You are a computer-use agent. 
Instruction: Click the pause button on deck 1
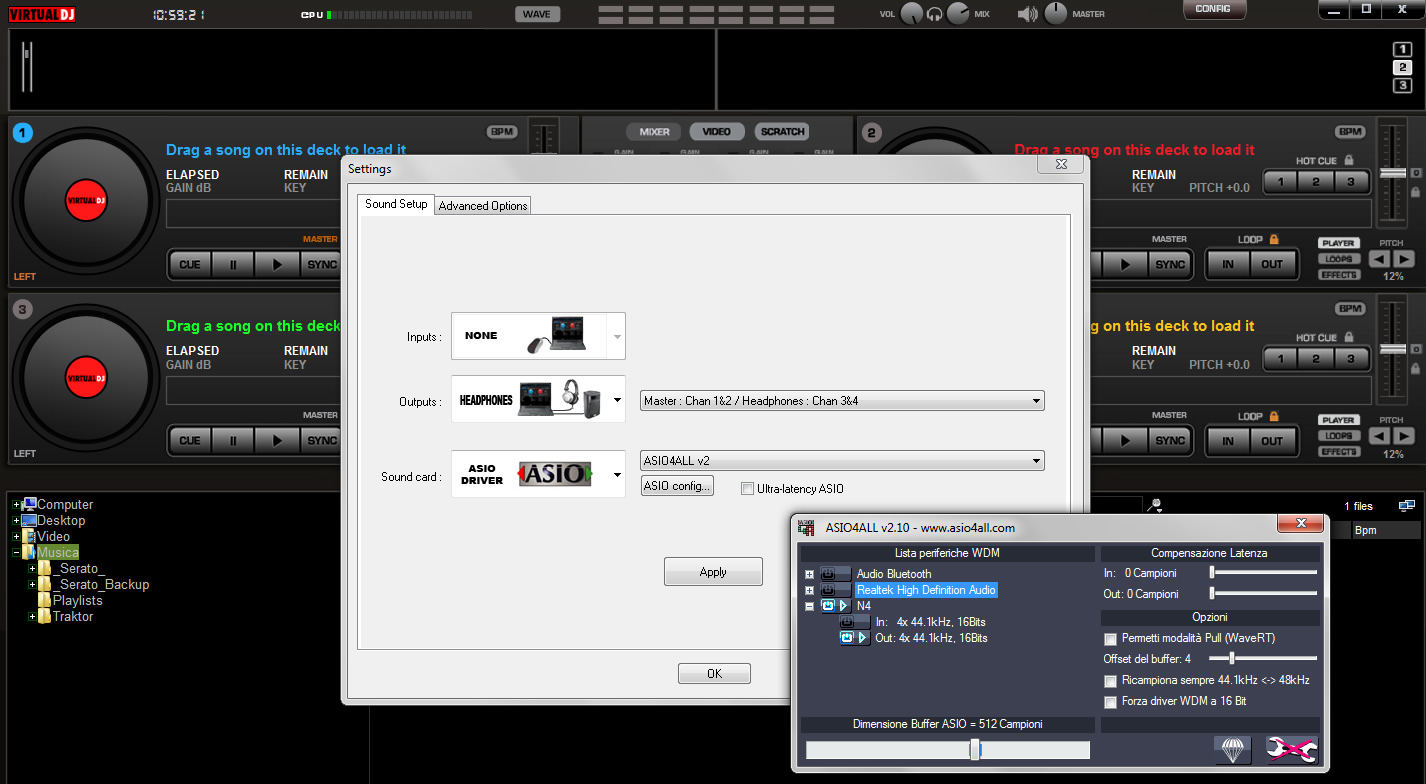[x=234, y=265]
